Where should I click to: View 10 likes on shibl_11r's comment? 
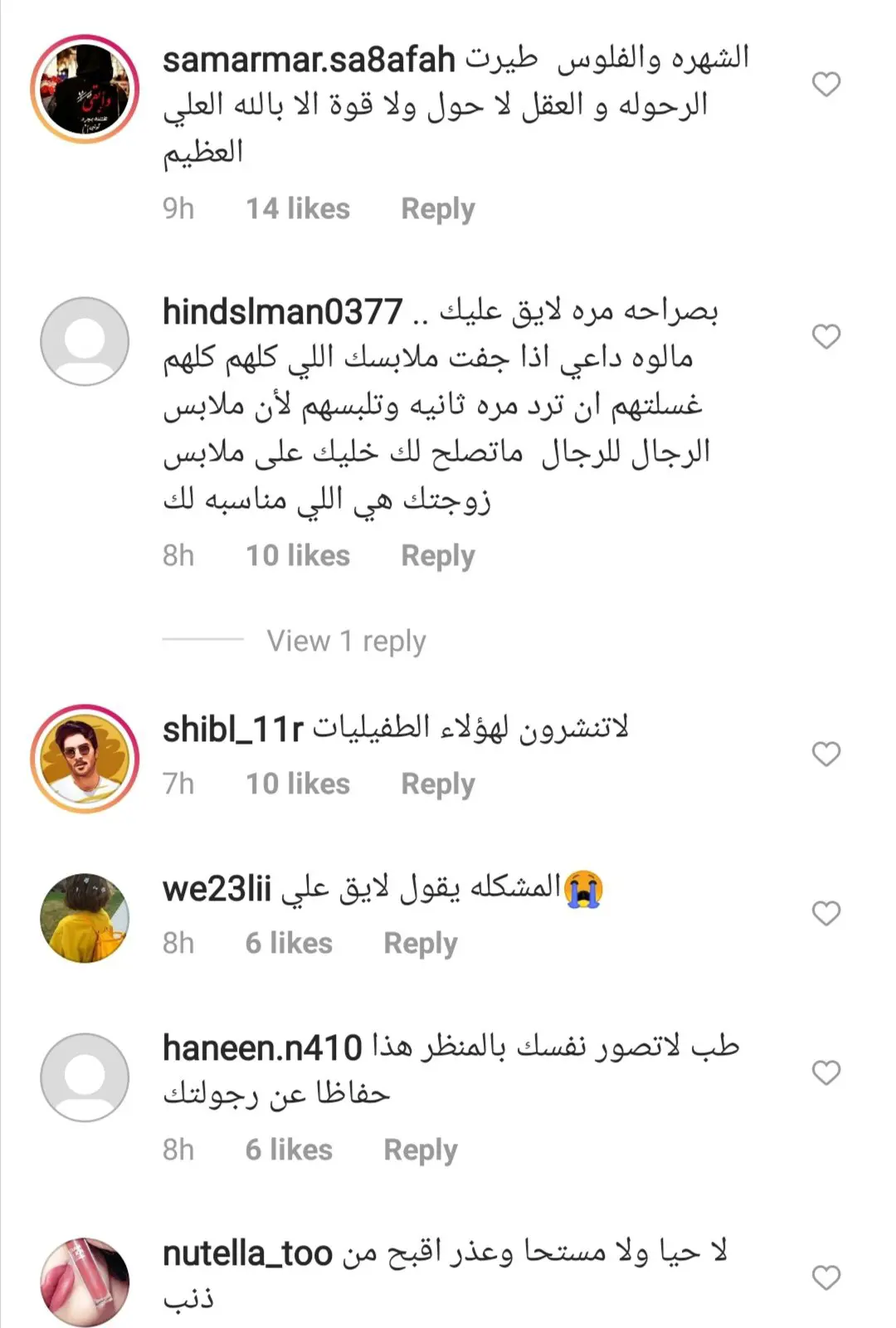coord(298,784)
